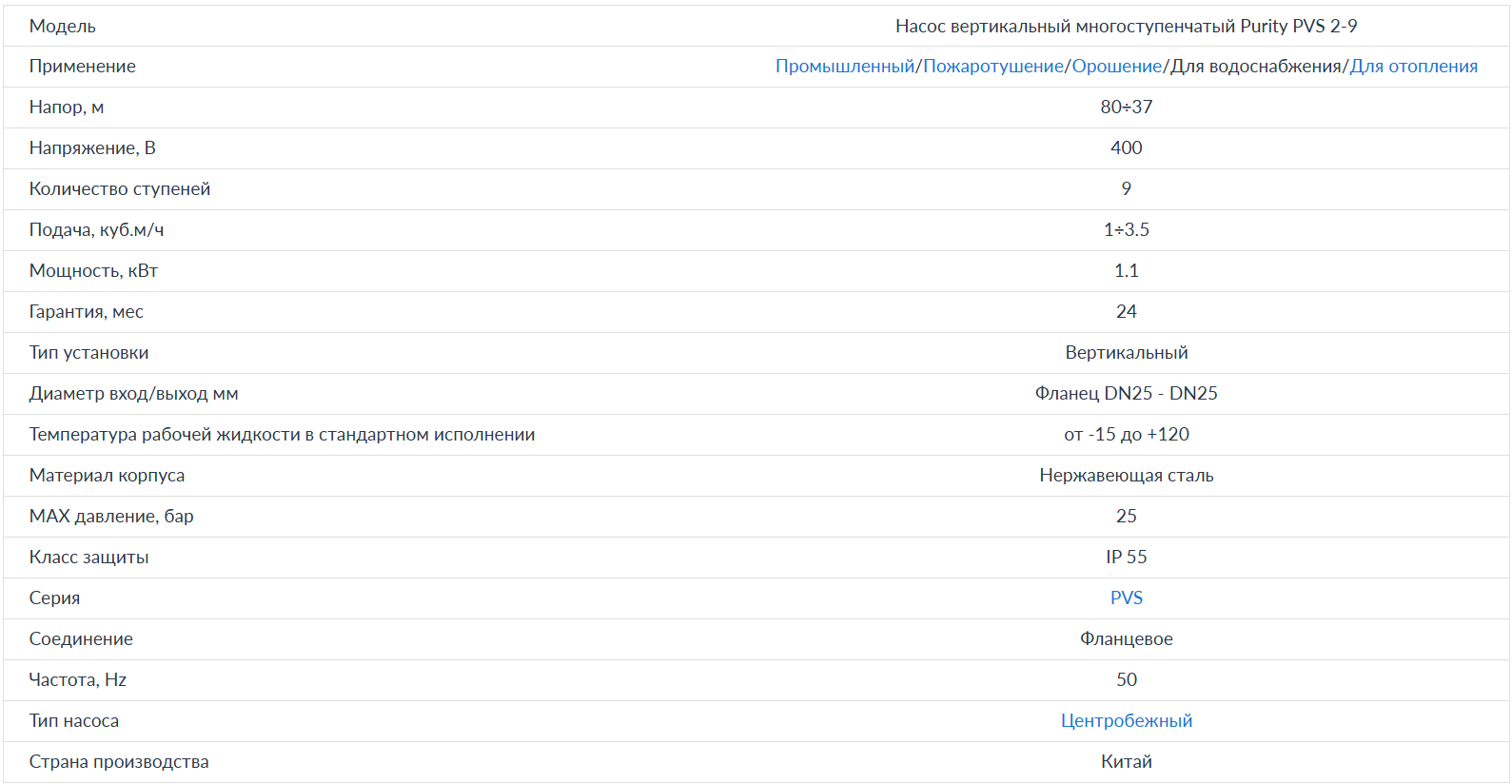
Task: Open the PVS series link
Action: (1127, 598)
